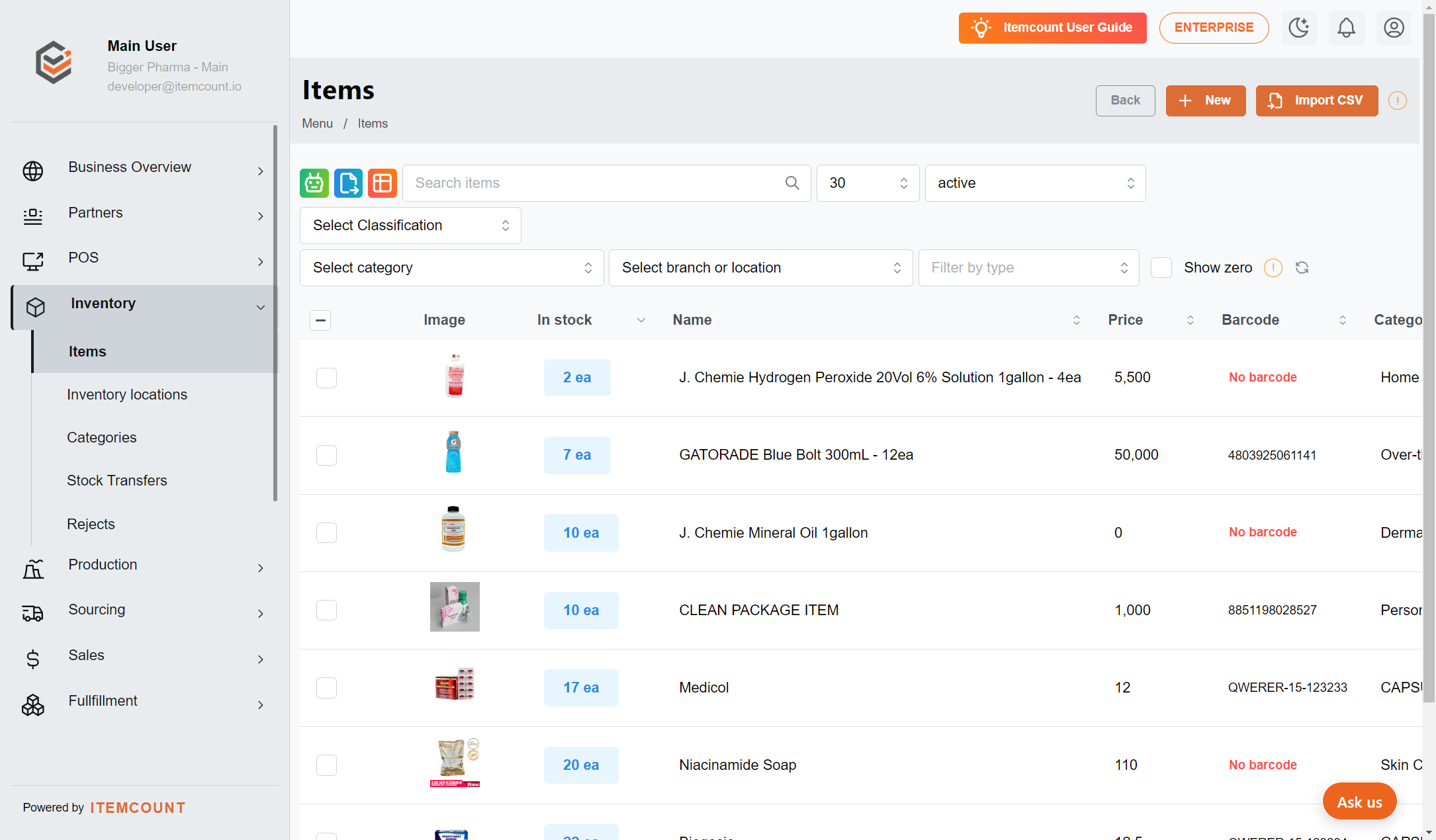Open the GATORADE Blue Bolt product thumbnail
The image size is (1436, 840).
pos(454,452)
